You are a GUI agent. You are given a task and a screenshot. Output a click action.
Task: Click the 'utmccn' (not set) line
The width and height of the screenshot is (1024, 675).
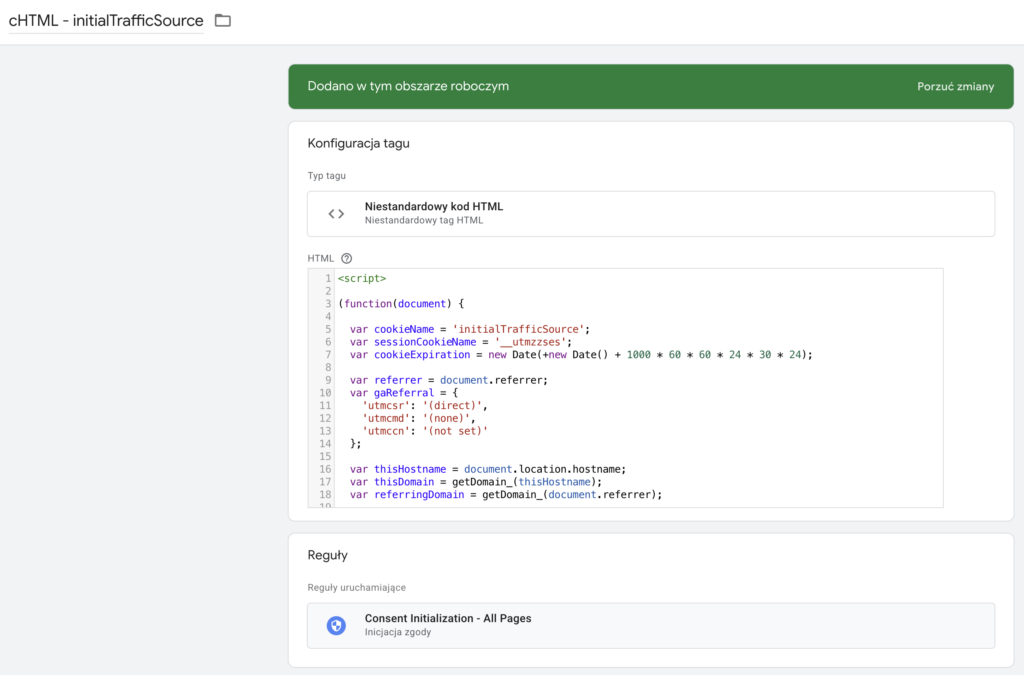pyautogui.click(x=425, y=431)
